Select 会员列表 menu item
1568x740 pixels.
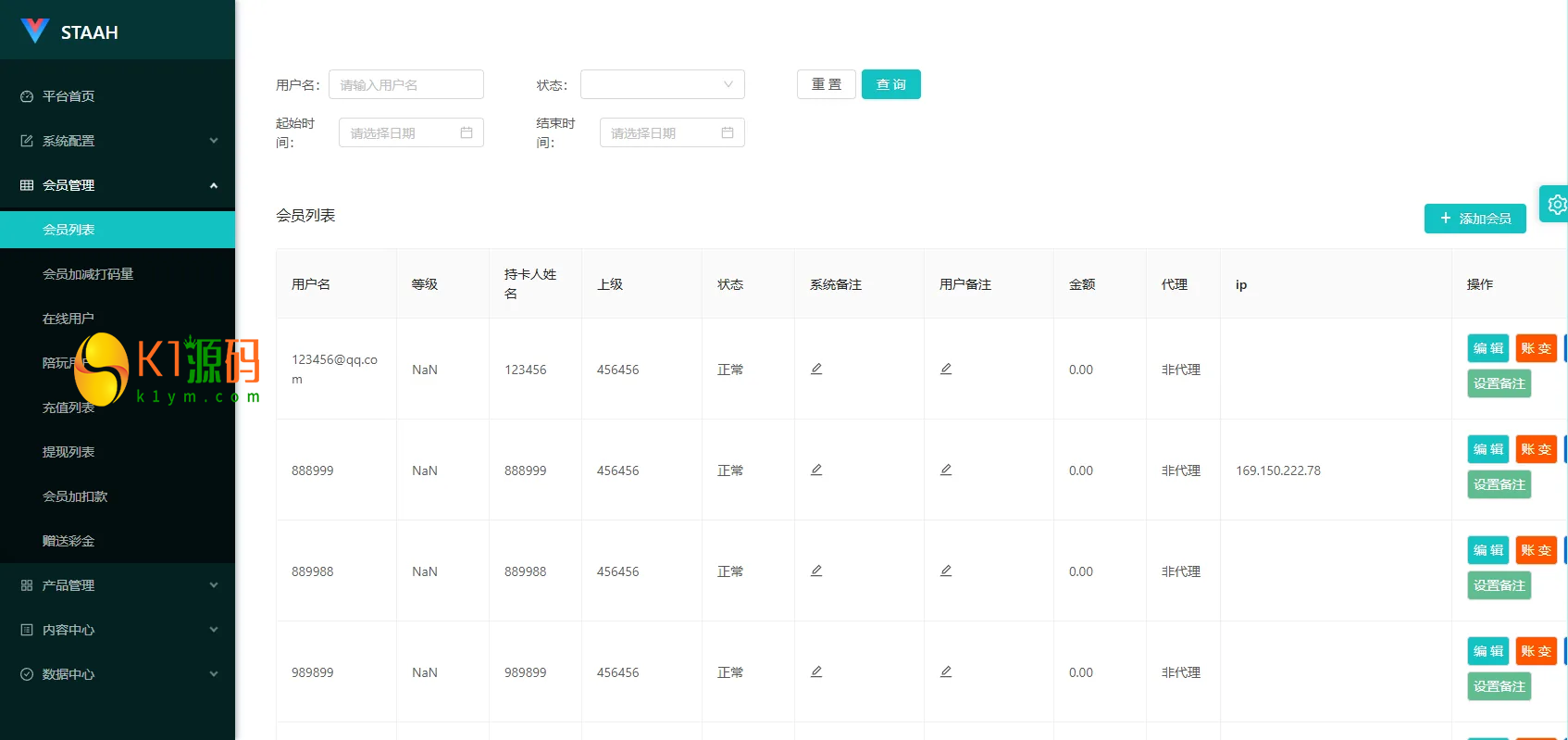point(118,230)
